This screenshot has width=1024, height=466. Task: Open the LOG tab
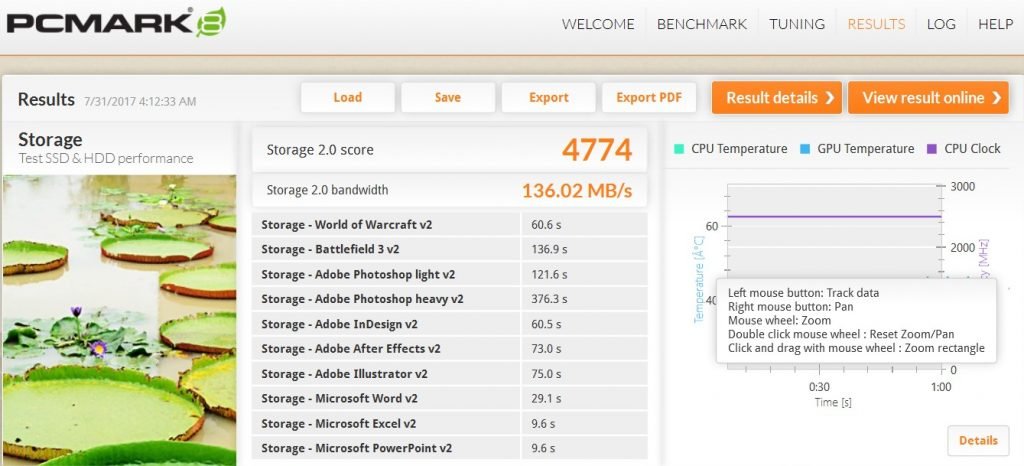tap(941, 24)
